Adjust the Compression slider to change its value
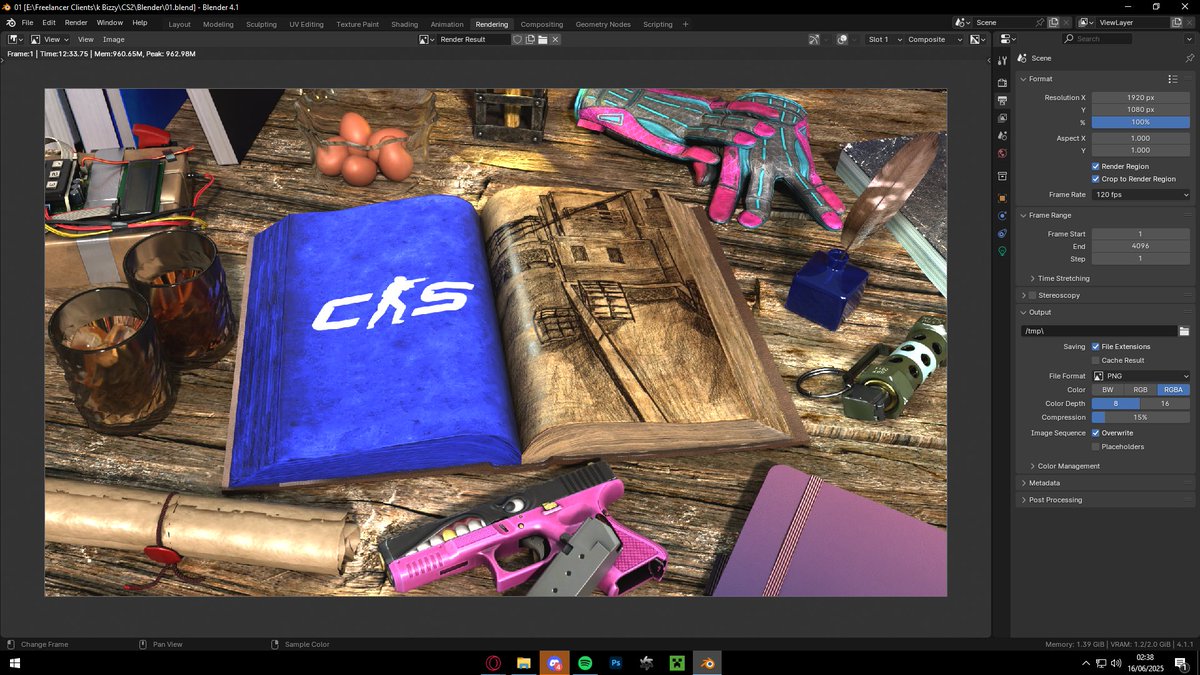Viewport: 1200px width, 675px height. click(x=1141, y=417)
